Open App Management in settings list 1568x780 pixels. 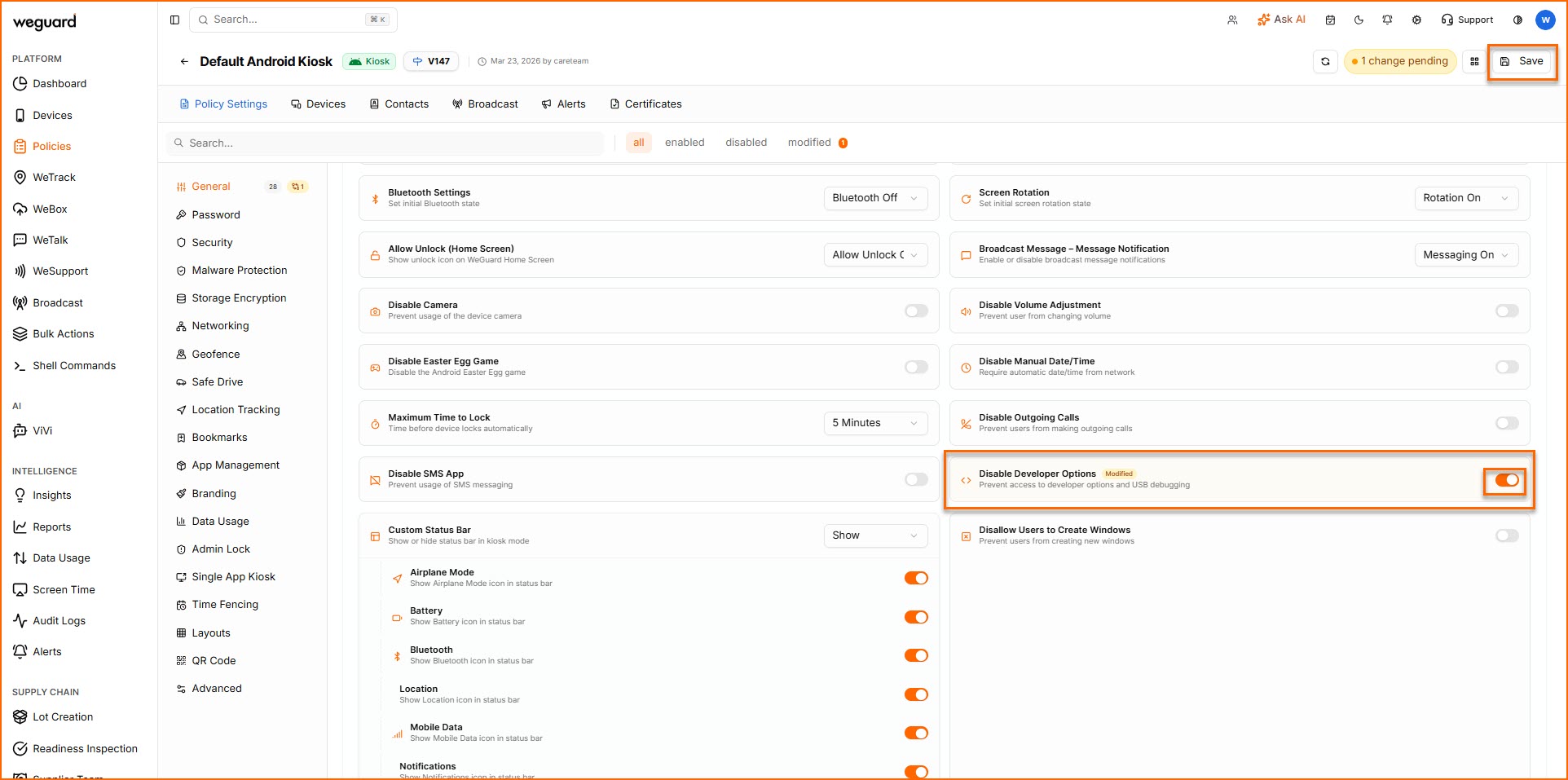tap(235, 465)
